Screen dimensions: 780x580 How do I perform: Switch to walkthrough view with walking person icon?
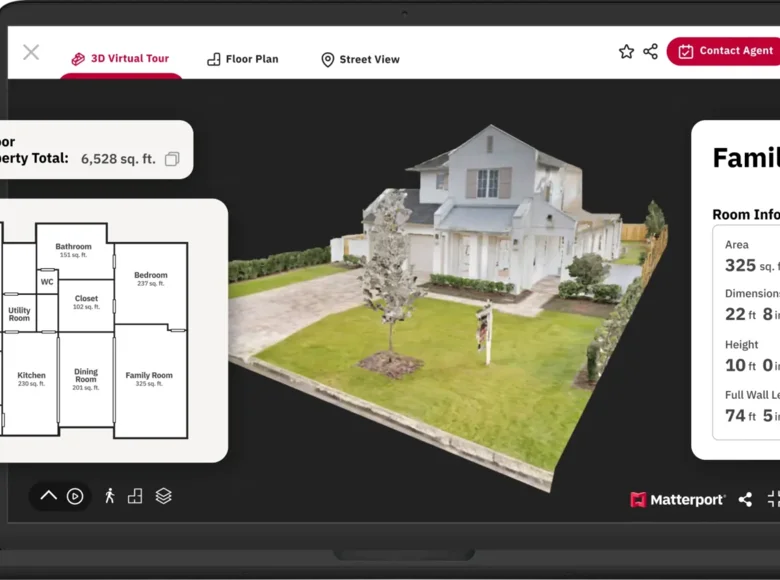110,496
